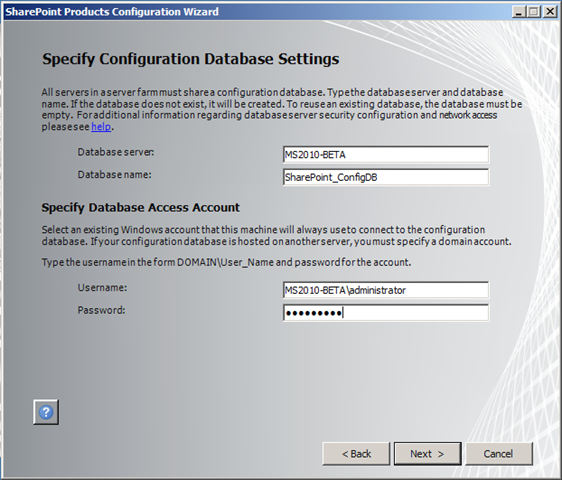Click the 'Specify Configuration Database Settings' heading
Viewport: 562px width, 480px height.
click(x=191, y=59)
